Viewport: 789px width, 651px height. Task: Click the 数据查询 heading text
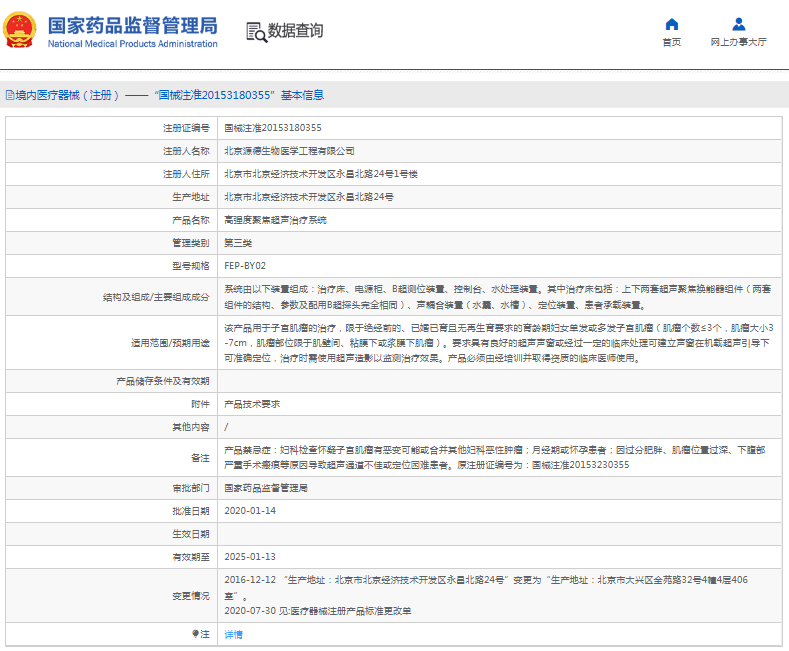[x=297, y=31]
